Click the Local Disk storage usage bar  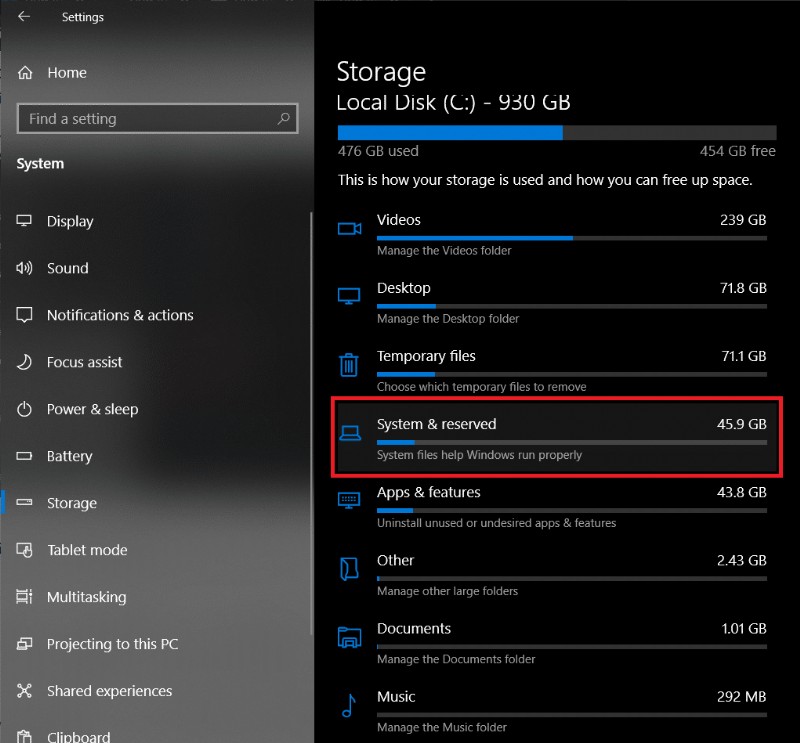[556, 132]
